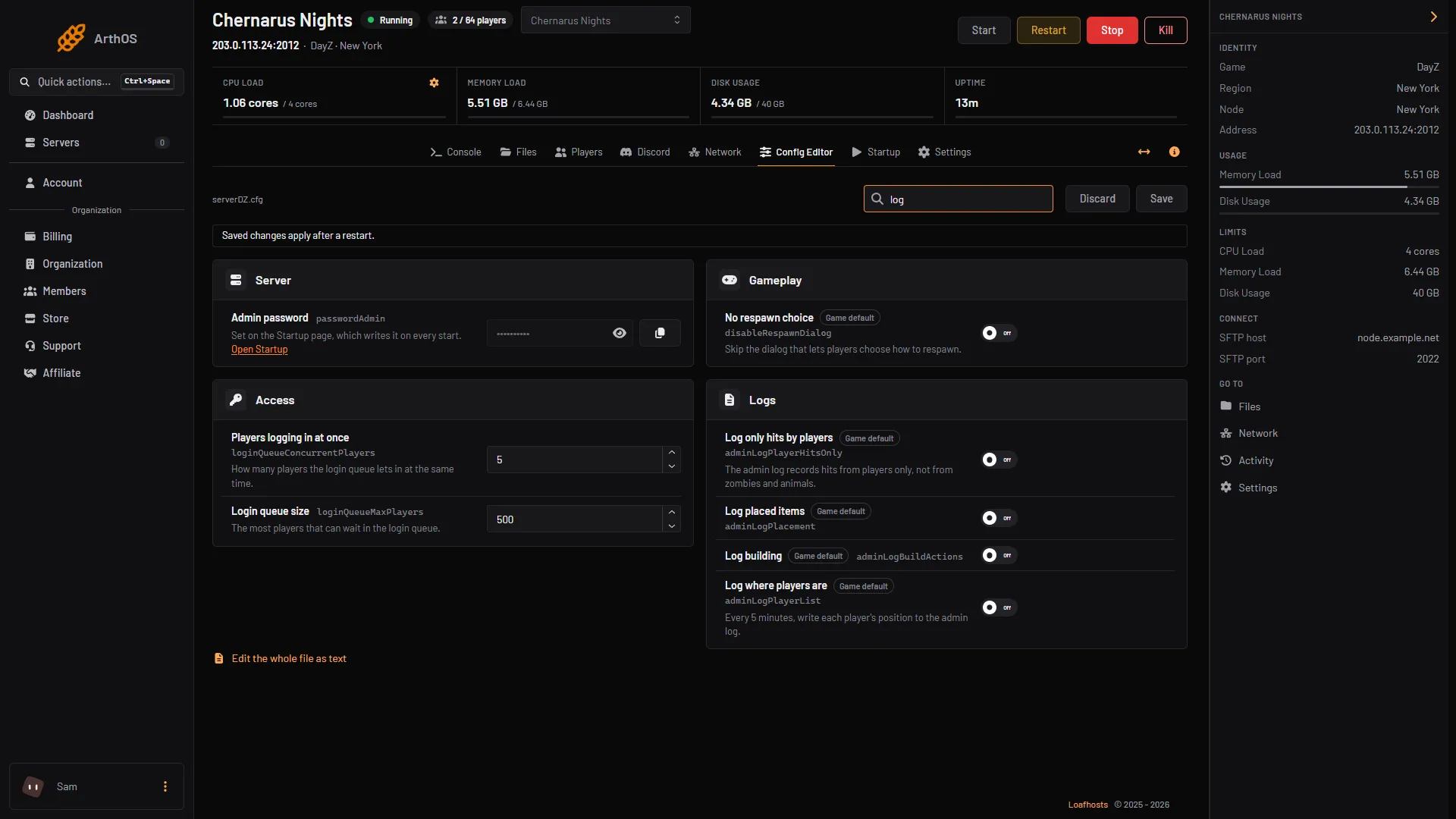Decrease Players logging in at once value
This screenshot has width=1456, height=819.
[x=672, y=466]
